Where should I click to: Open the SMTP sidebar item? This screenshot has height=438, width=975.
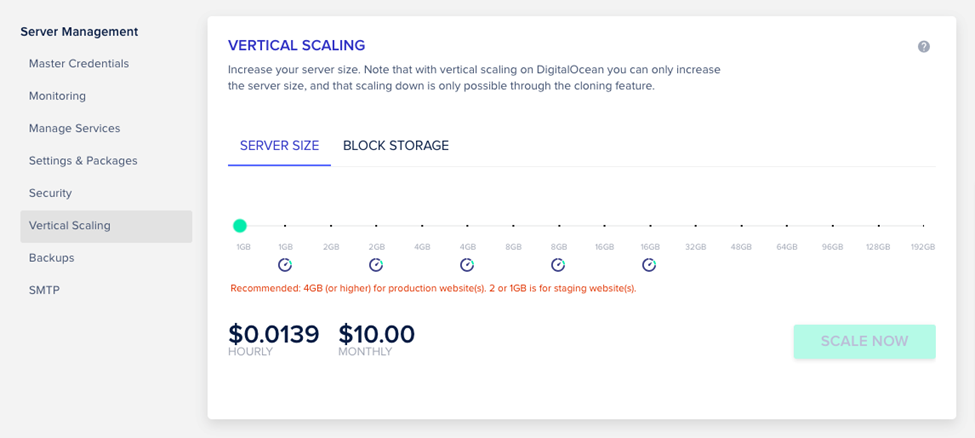[x=44, y=290]
